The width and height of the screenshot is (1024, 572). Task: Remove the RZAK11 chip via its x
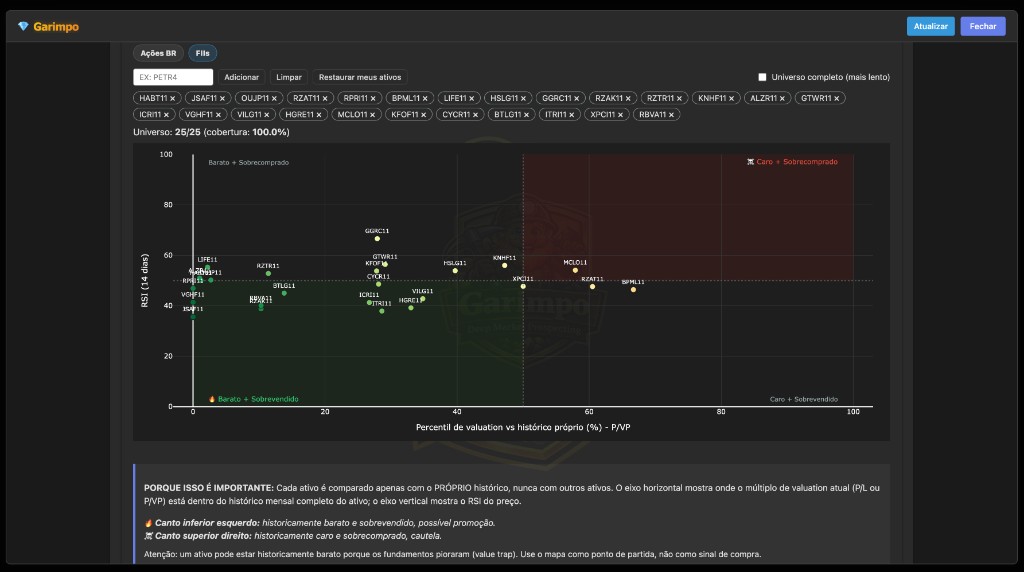(x=628, y=99)
